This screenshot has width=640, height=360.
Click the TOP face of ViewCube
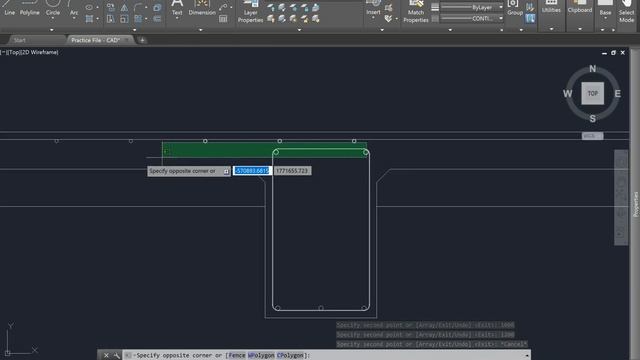point(592,93)
